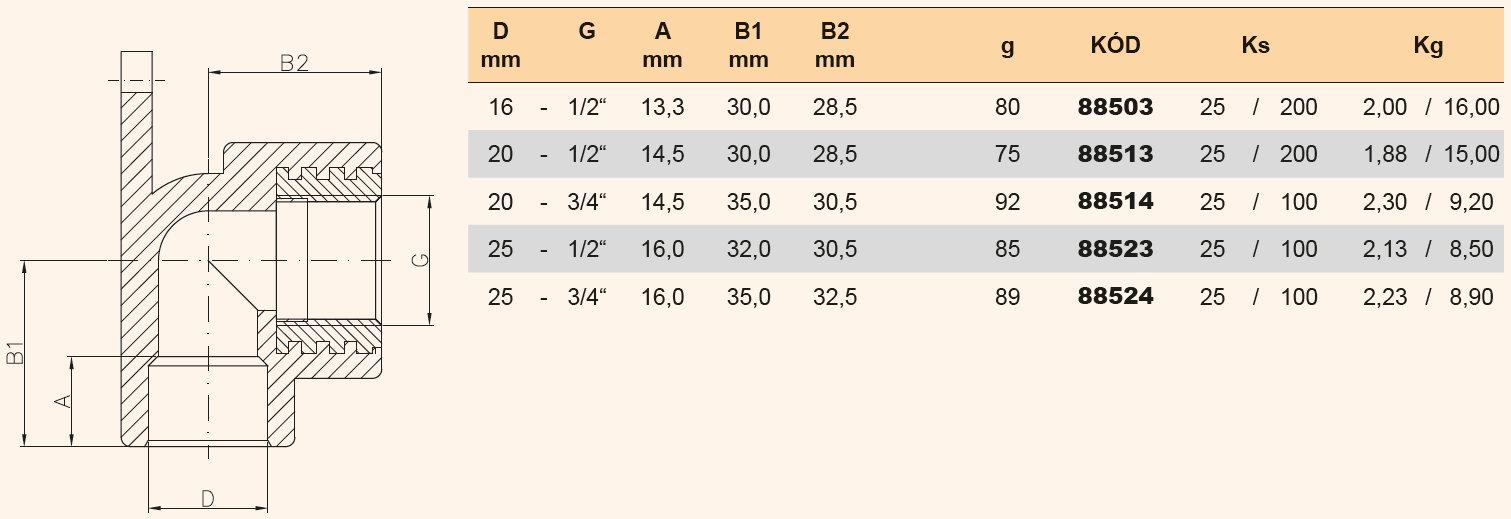The width and height of the screenshot is (1511, 519).
Task: Select the G thread dimension label in drawing
Action: click(x=422, y=260)
